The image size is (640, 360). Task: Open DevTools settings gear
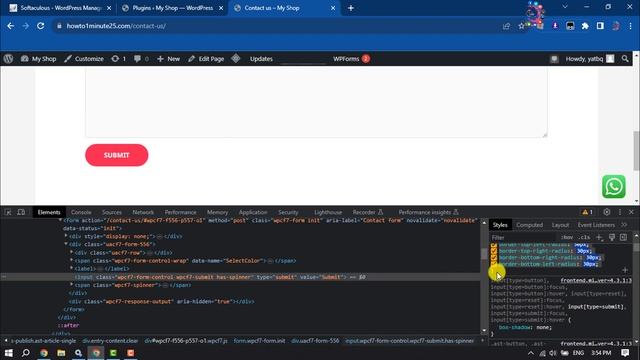(x=607, y=212)
